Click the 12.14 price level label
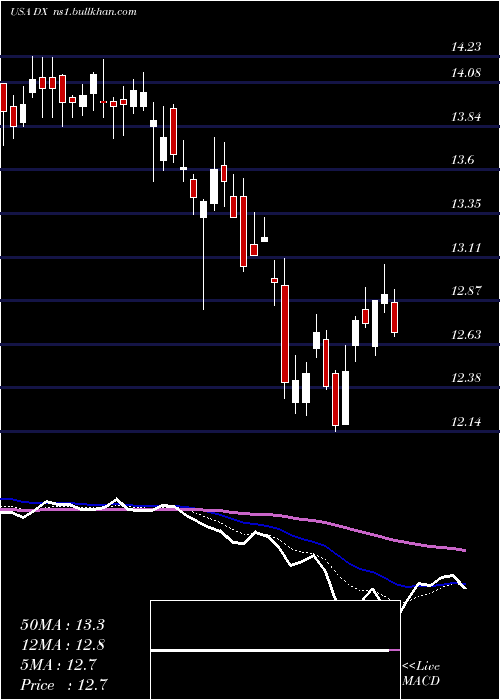 pos(467,421)
